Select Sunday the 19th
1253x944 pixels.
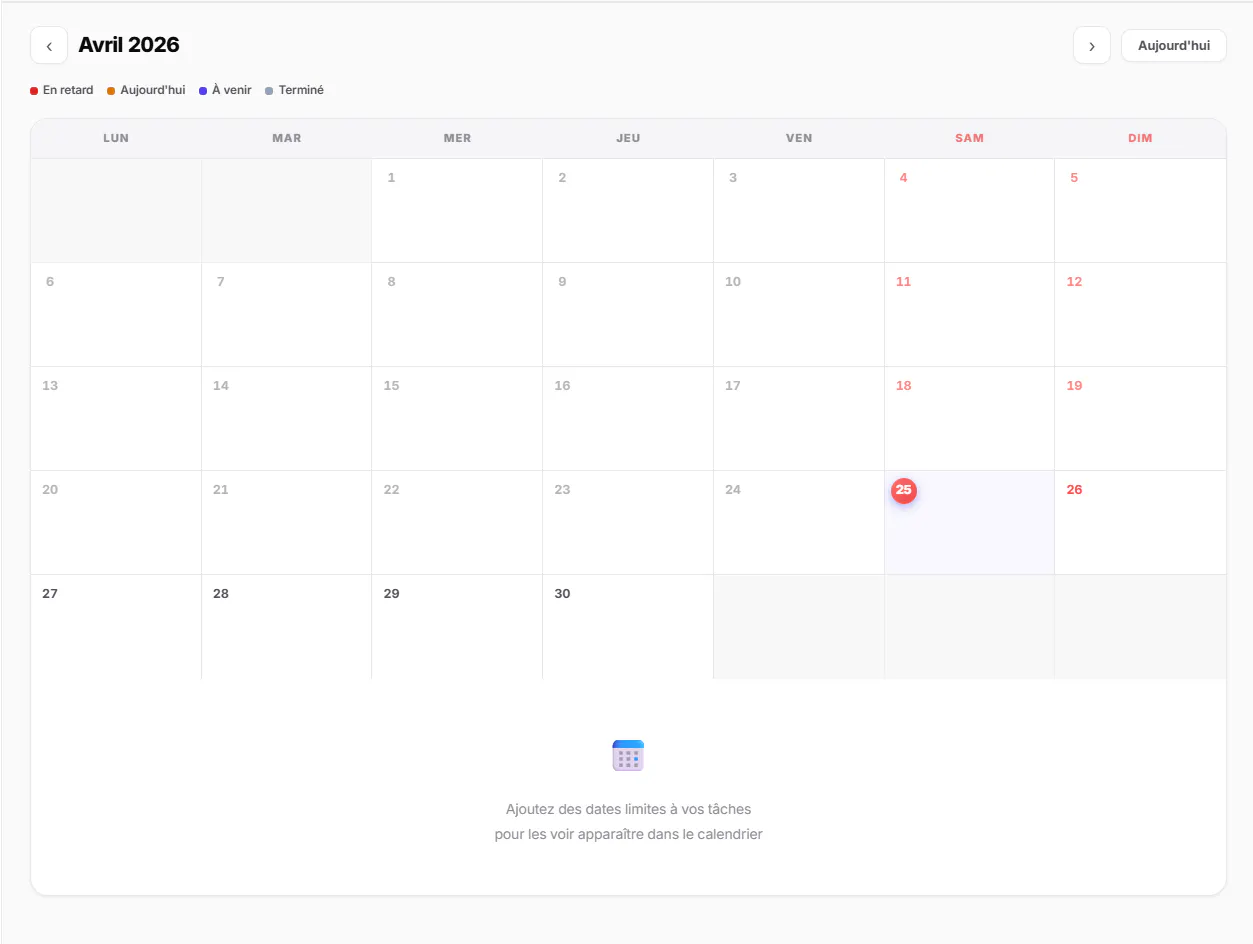(1140, 418)
